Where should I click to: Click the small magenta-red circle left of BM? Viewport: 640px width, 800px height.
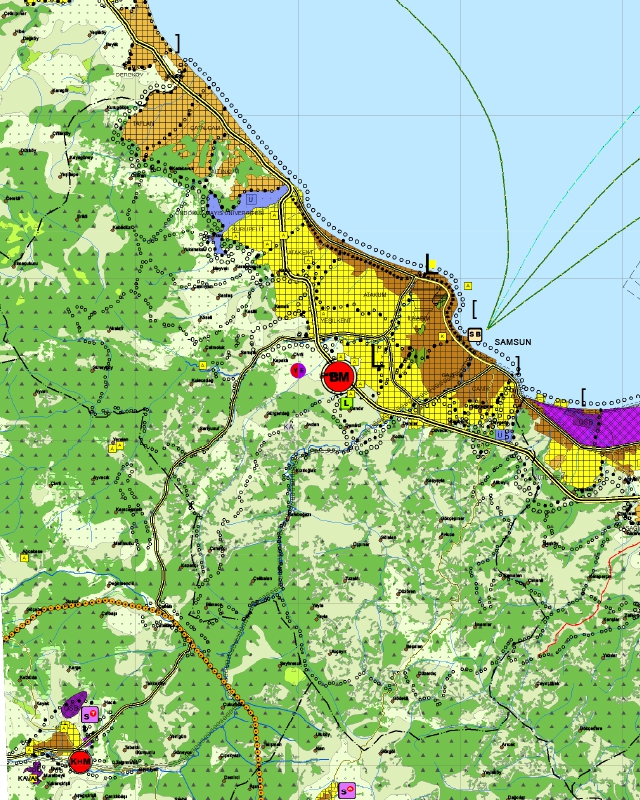(297, 370)
